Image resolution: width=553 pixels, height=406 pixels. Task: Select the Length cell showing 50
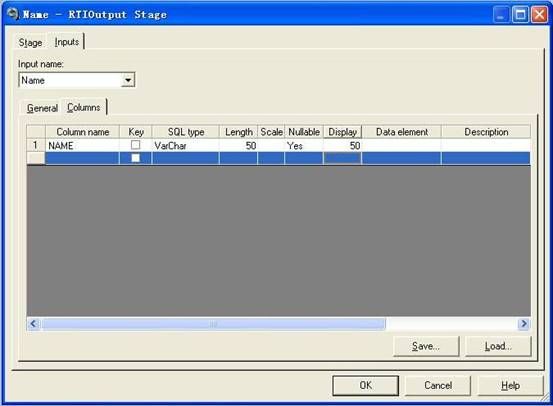(x=239, y=145)
